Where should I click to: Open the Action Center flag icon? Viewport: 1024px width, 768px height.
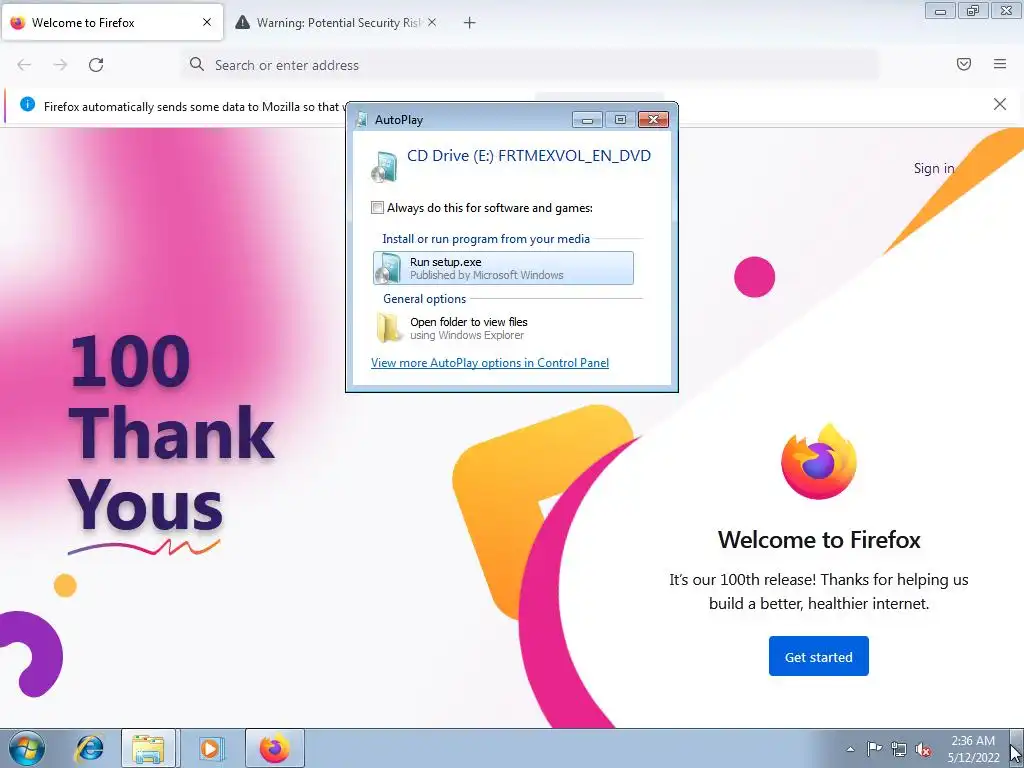tap(874, 748)
